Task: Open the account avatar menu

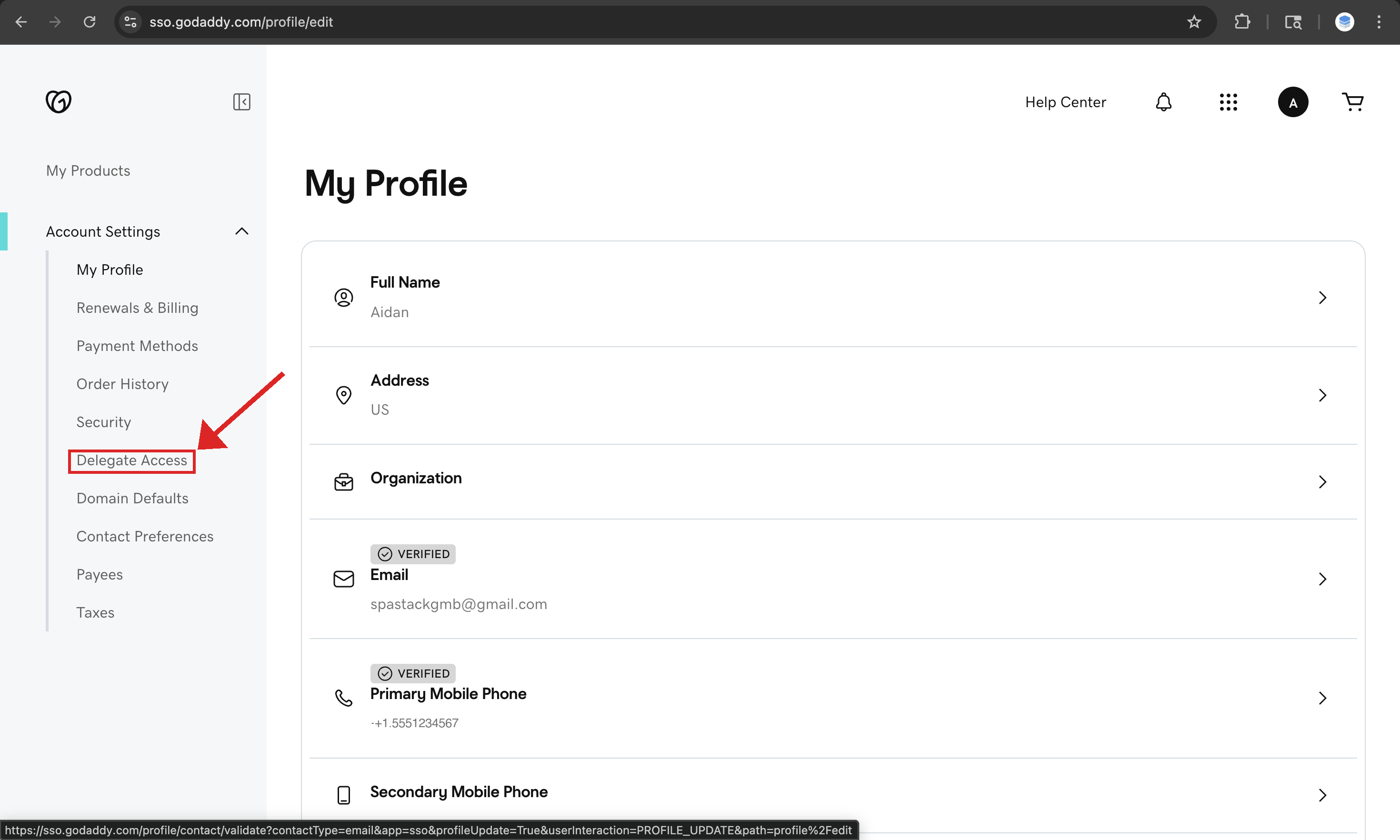Action: click(x=1294, y=102)
